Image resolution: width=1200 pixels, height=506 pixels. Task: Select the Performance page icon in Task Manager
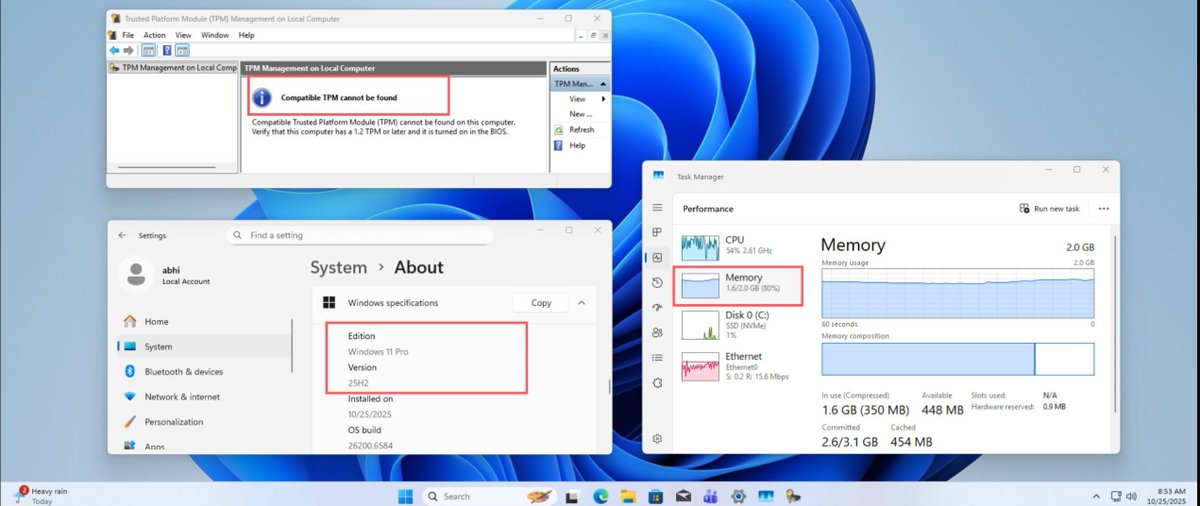click(x=657, y=258)
